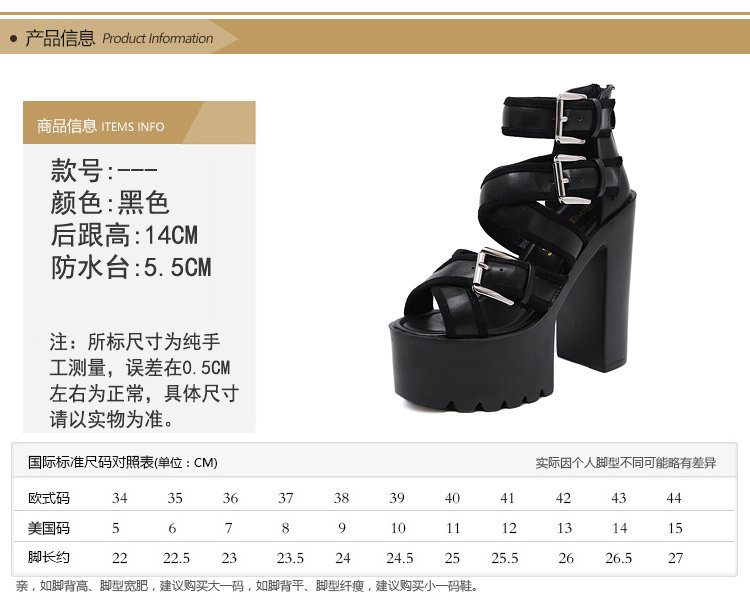750x604 pixels.
Task: Click EU size 35 cell
Action: point(175,498)
